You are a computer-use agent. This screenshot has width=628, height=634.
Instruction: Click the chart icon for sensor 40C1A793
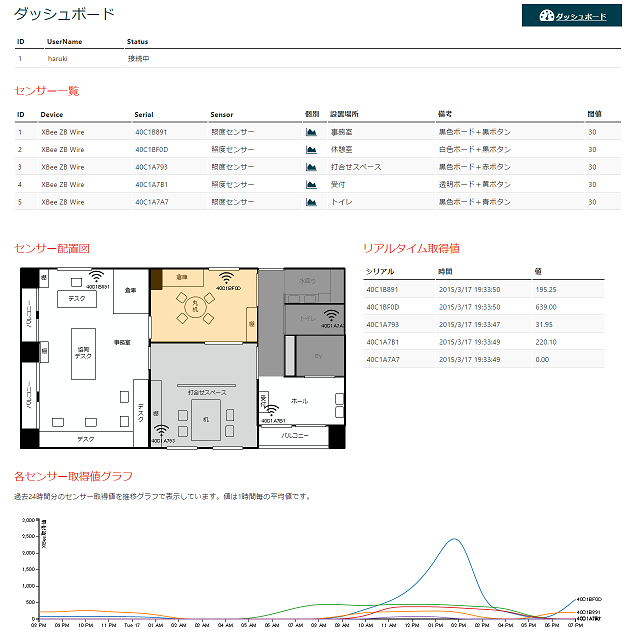[x=311, y=167]
